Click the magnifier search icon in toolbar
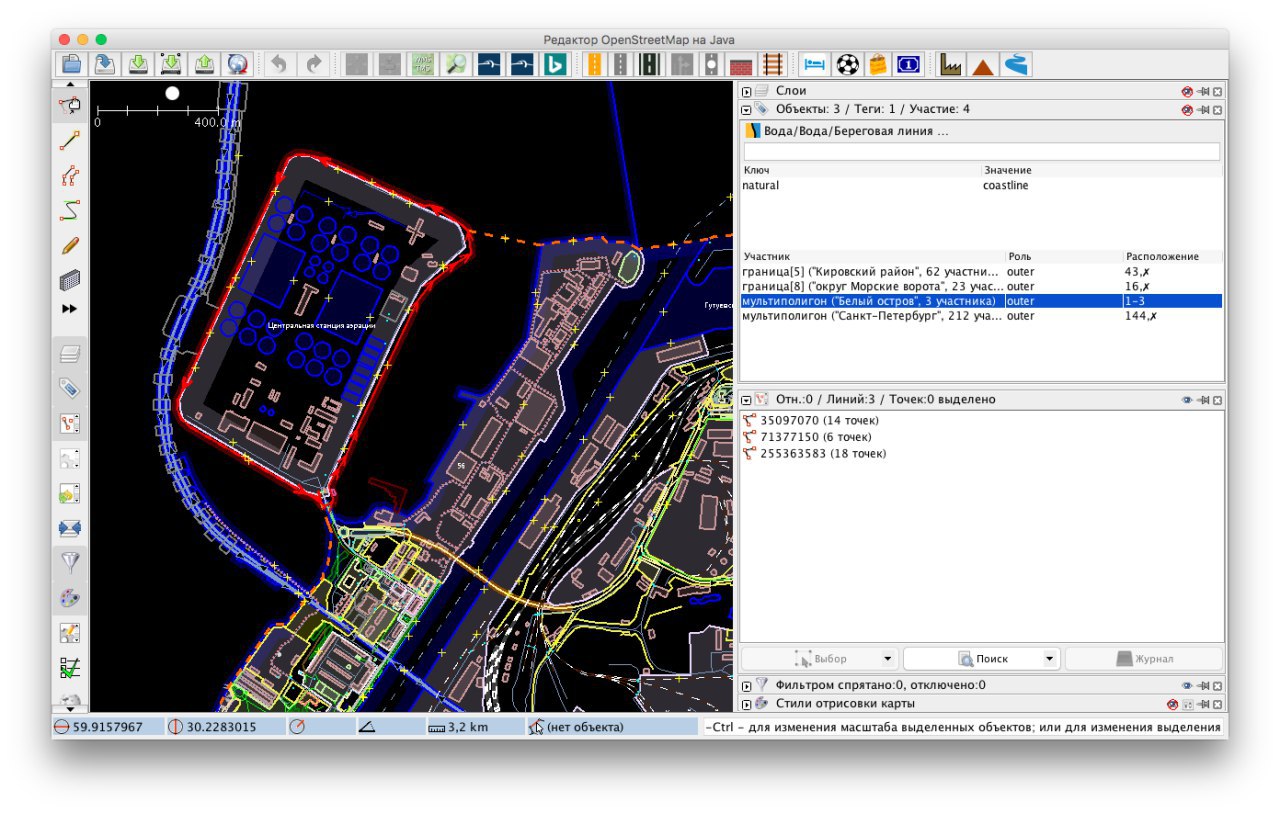Screen dimensions: 1280x813 click(x=457, y=64)
